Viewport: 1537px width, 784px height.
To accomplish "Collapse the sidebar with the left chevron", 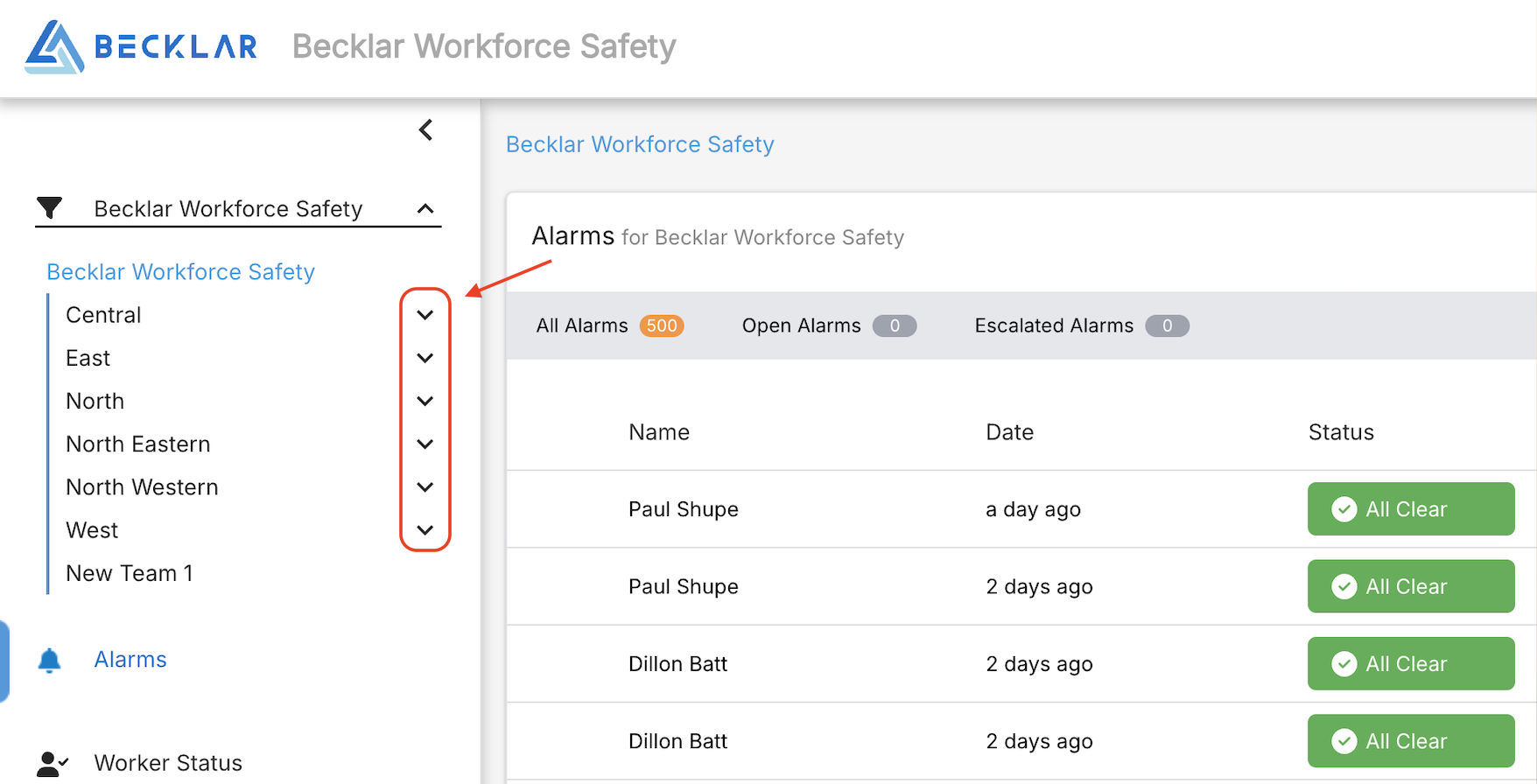I will (425, 130).
